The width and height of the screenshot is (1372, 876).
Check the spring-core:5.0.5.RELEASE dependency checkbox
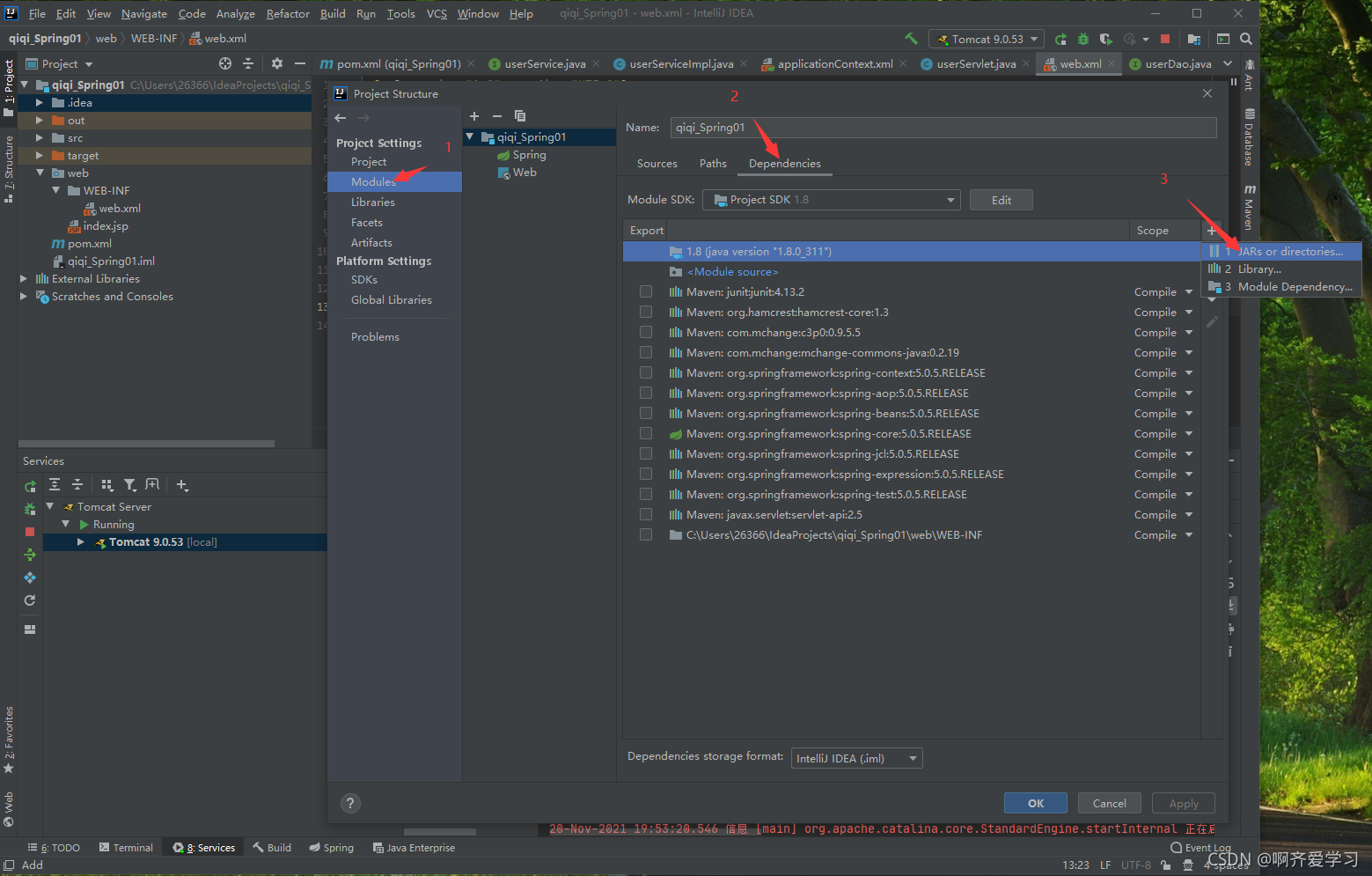pos(645,433)
